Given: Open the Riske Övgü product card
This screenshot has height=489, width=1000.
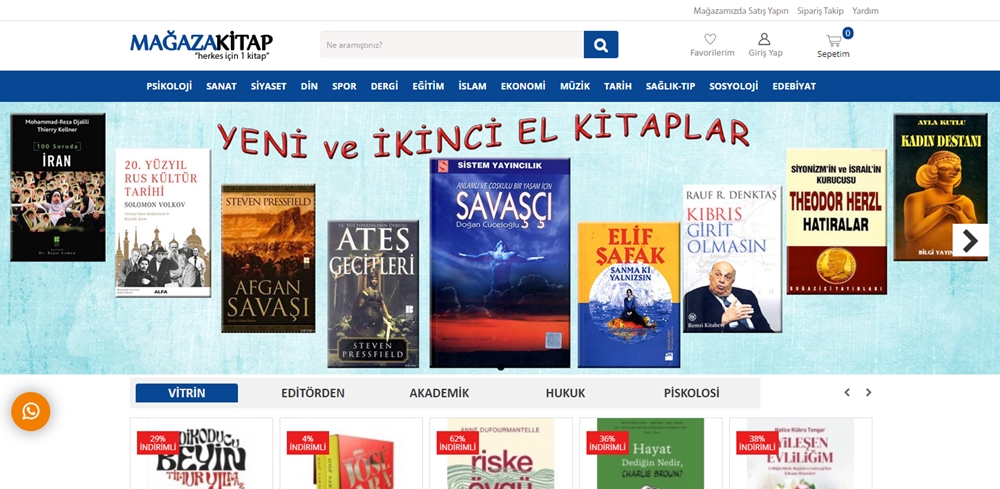Looking at the screenshot, I should pos(501,453).
